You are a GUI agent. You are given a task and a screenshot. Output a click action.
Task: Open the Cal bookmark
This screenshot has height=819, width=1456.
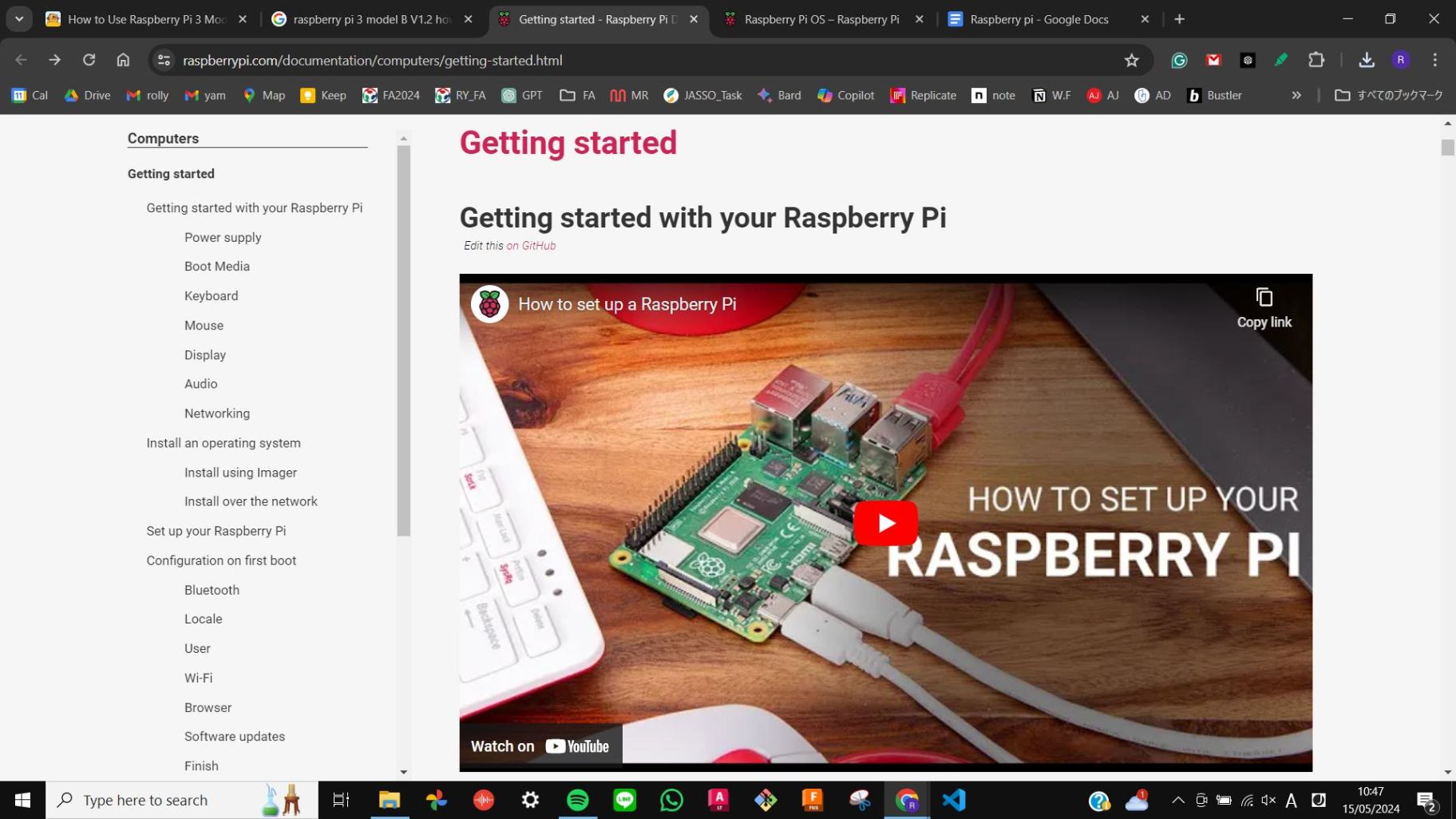pos(30,95)
